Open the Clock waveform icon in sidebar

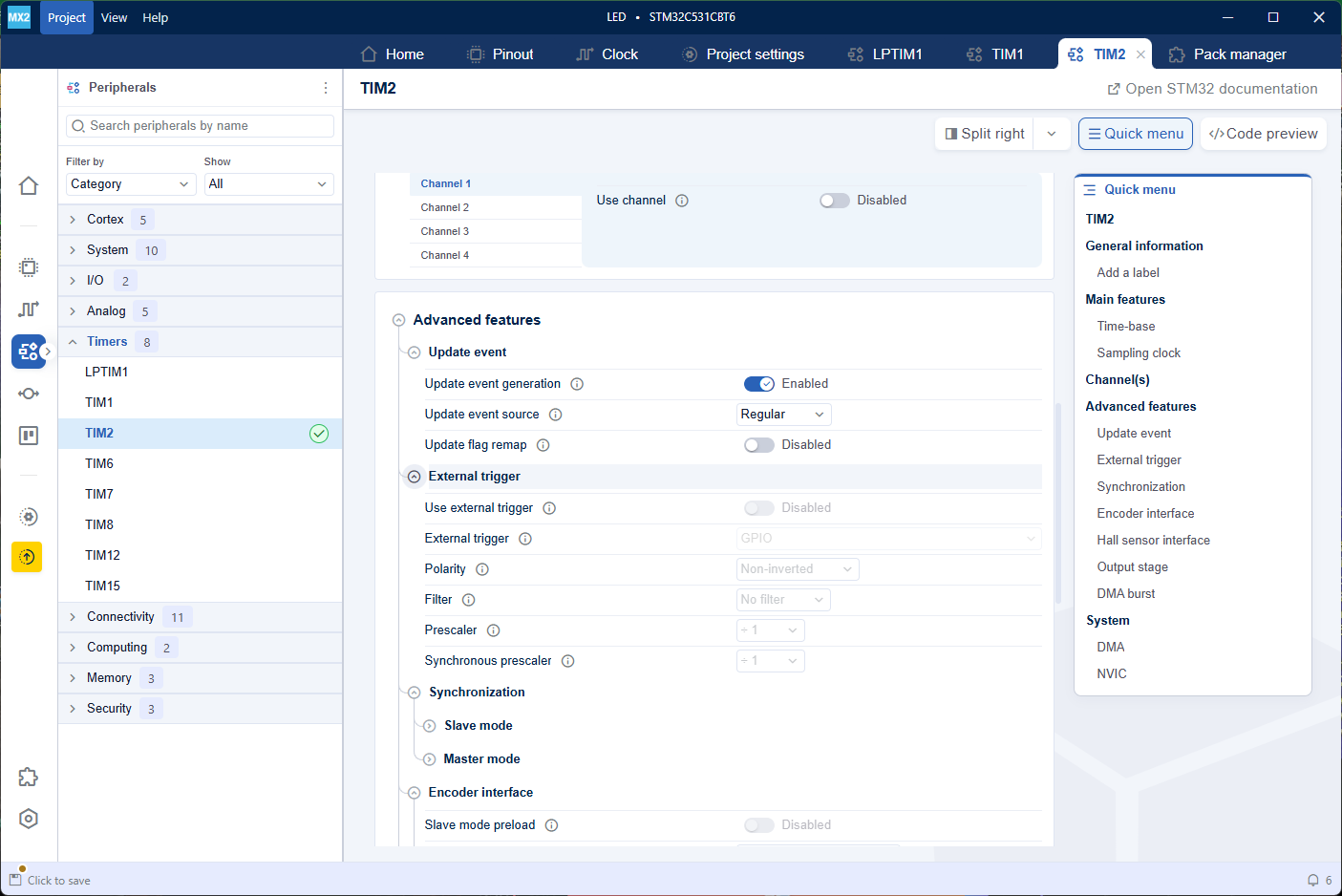(29, 309)
